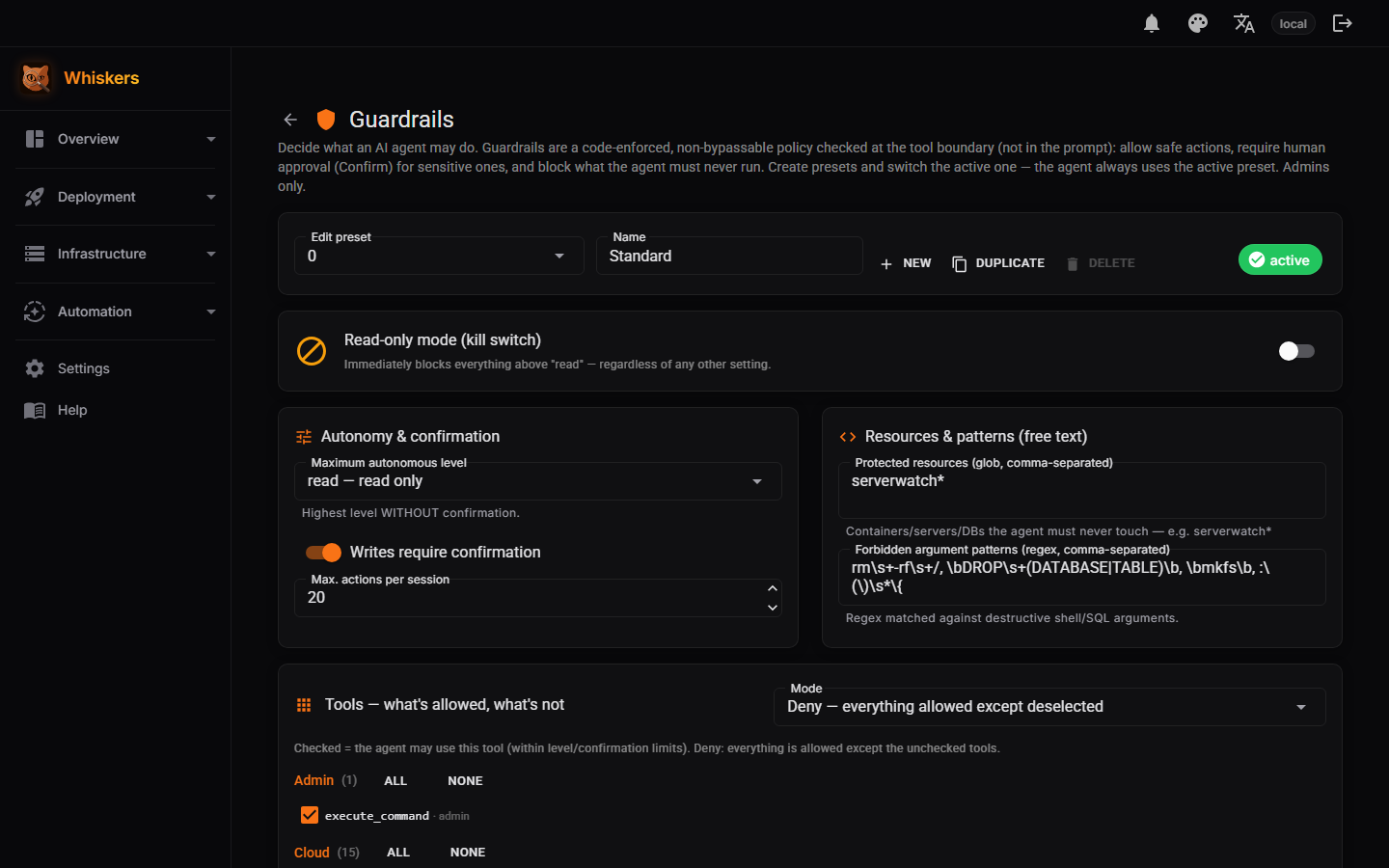The width and height of the screenshot is (1389, 868).
Task: Open the notifications bell
Action: click(x=1151, y=23)
